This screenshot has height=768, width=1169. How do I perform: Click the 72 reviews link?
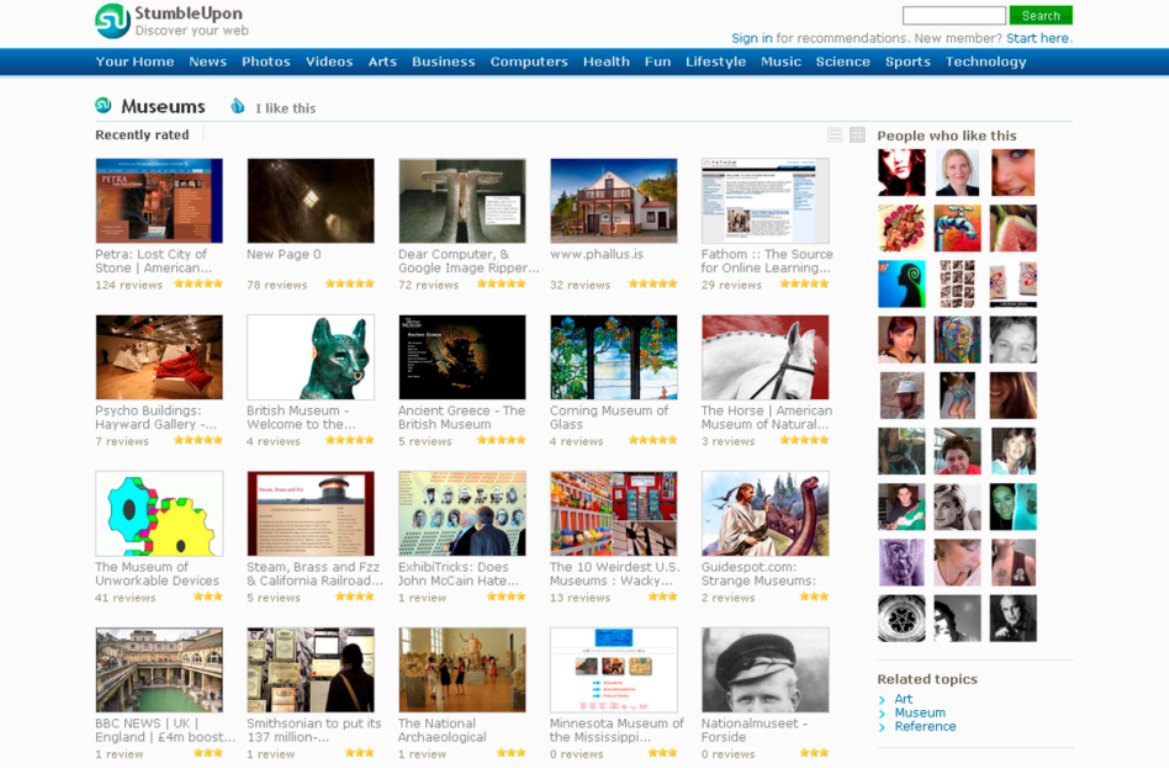tap(428, 285)
